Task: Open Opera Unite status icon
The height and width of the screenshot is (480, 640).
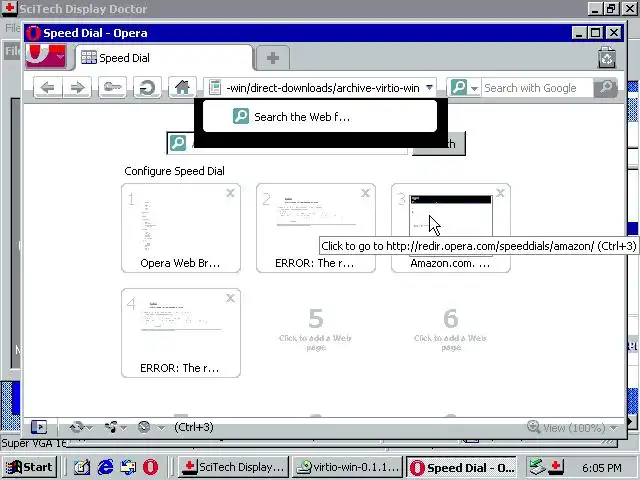Action: (111, 427)
